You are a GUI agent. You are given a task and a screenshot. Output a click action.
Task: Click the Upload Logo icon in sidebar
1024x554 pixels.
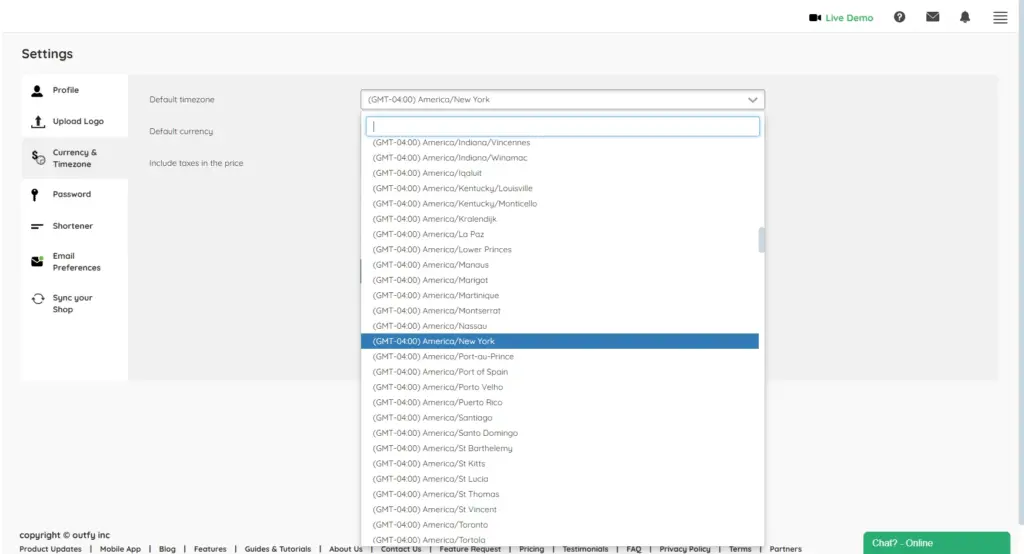(37, 122)
